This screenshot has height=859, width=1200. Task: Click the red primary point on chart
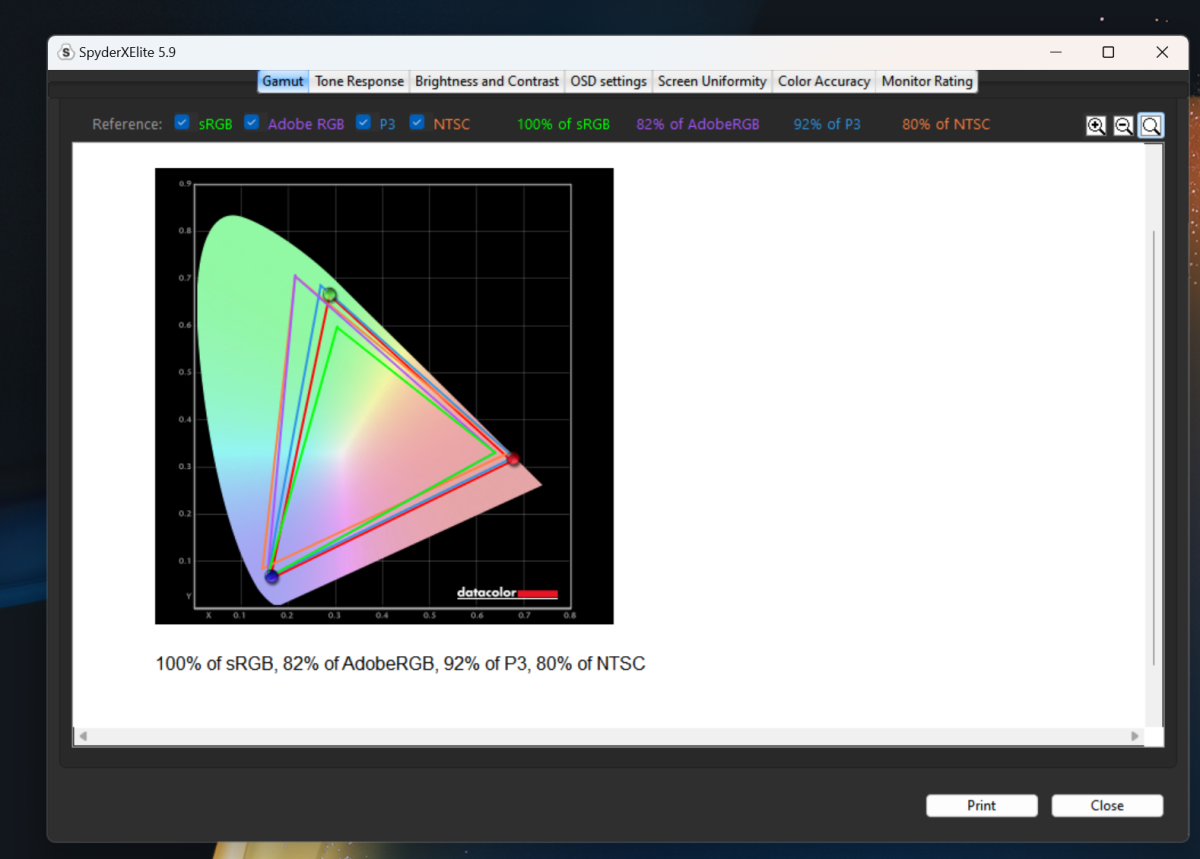513,459
